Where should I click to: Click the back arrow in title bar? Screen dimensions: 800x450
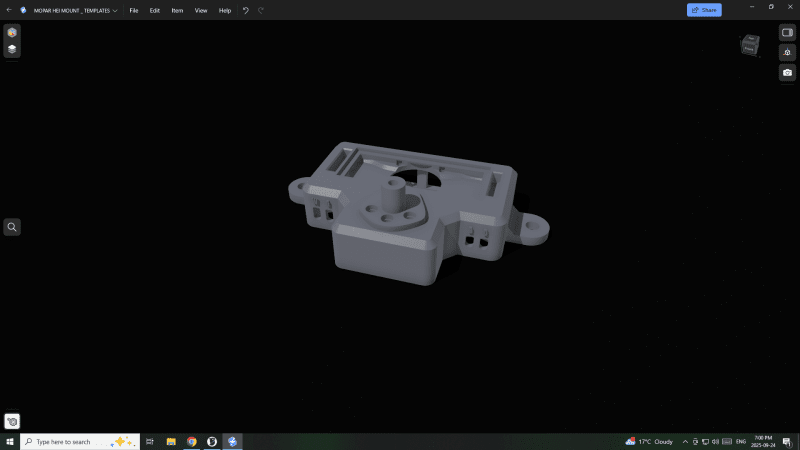click(x=9, y=10)
